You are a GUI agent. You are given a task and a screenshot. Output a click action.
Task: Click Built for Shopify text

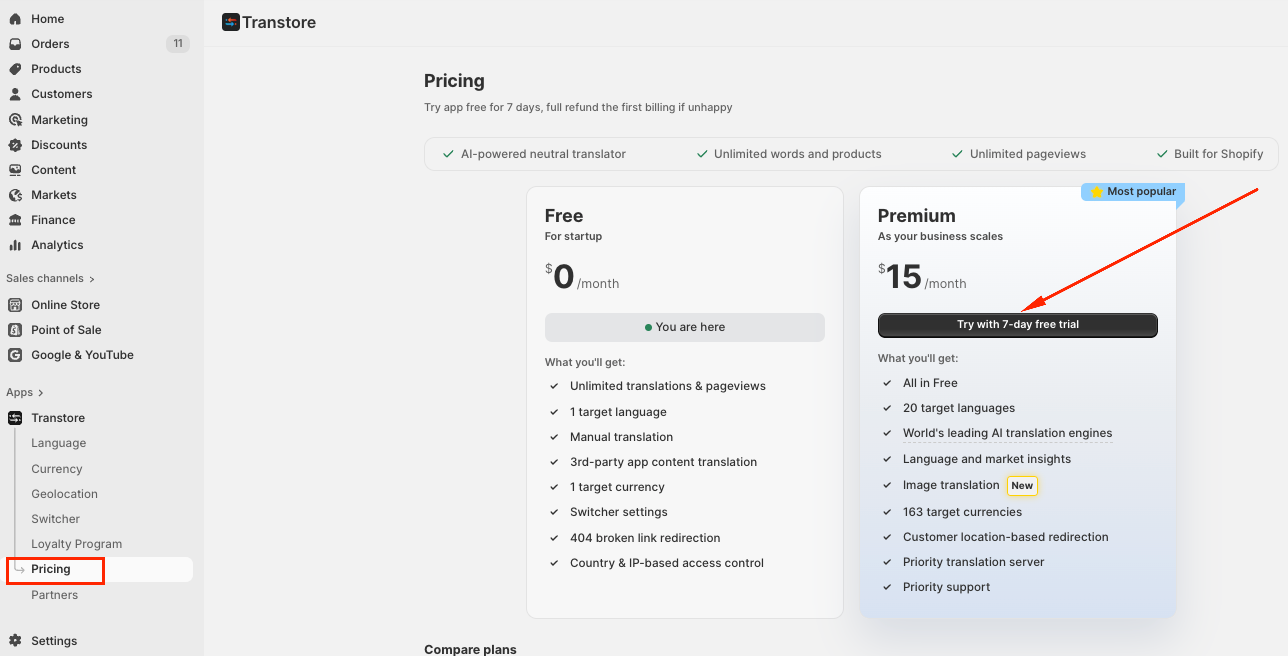coord(1219,154)
